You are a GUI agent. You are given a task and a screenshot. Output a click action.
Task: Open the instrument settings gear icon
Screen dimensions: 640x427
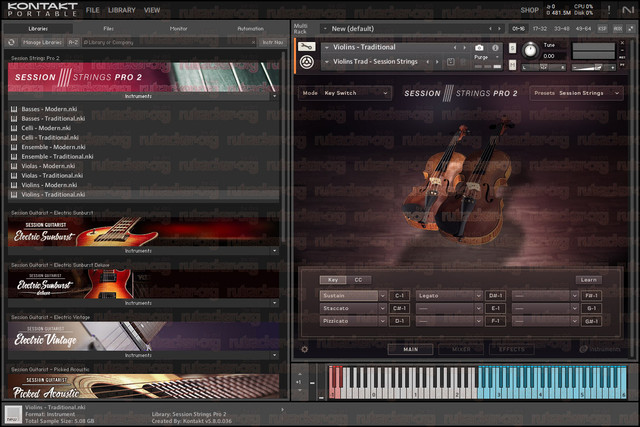tap(304, 349)
